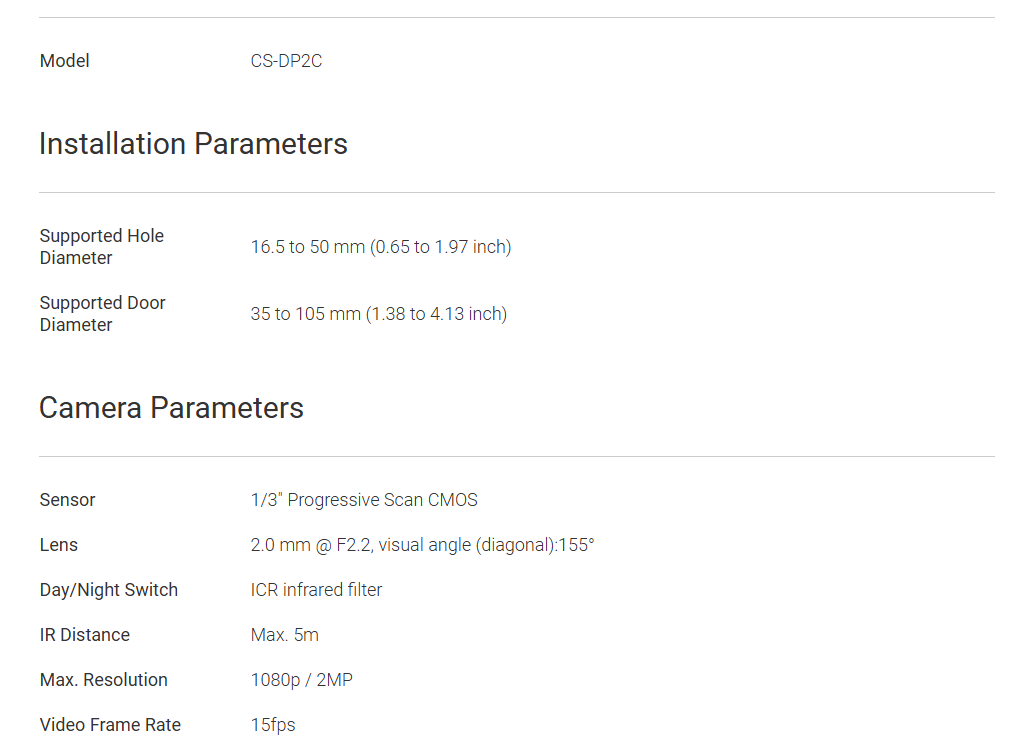Select the 35 to 105 mm value
1033x751 pixels.
378,314
